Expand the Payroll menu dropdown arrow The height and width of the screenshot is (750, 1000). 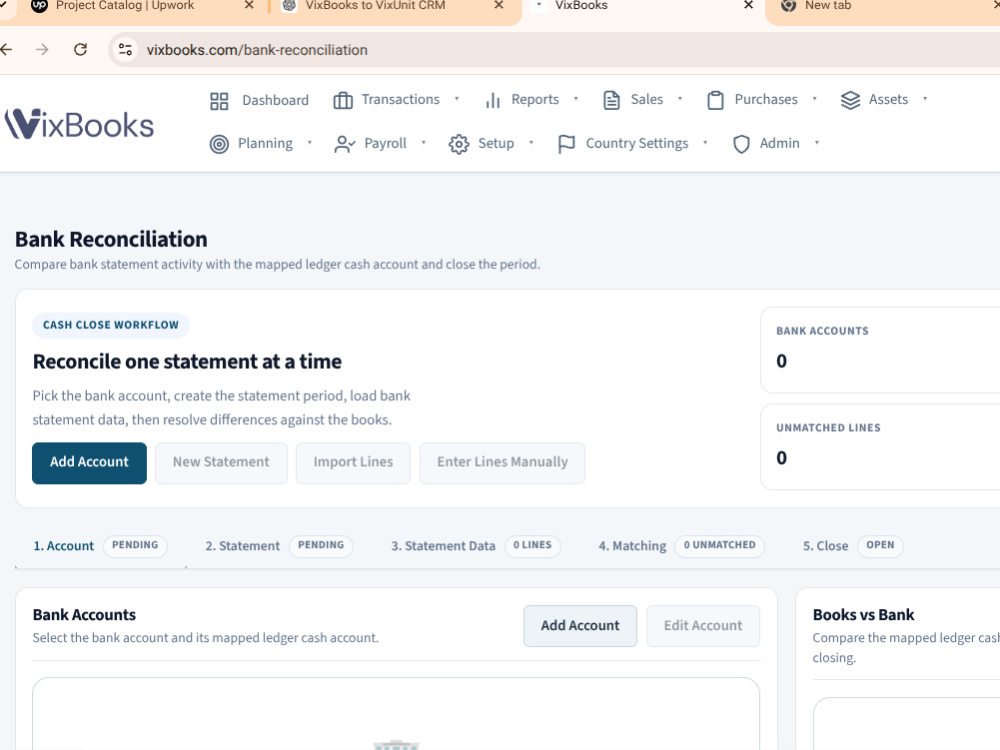[x=423, y=143]
